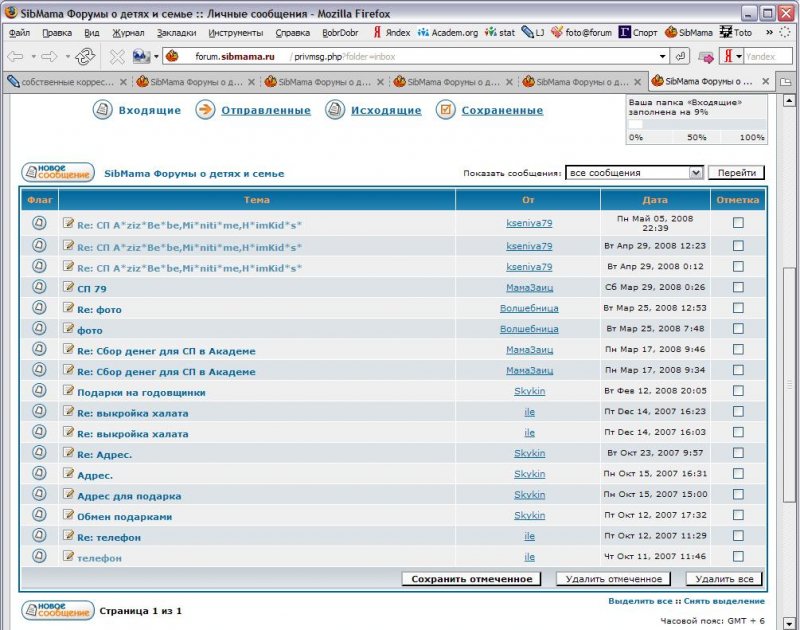Click the stop loading toolbar icon

117,57
